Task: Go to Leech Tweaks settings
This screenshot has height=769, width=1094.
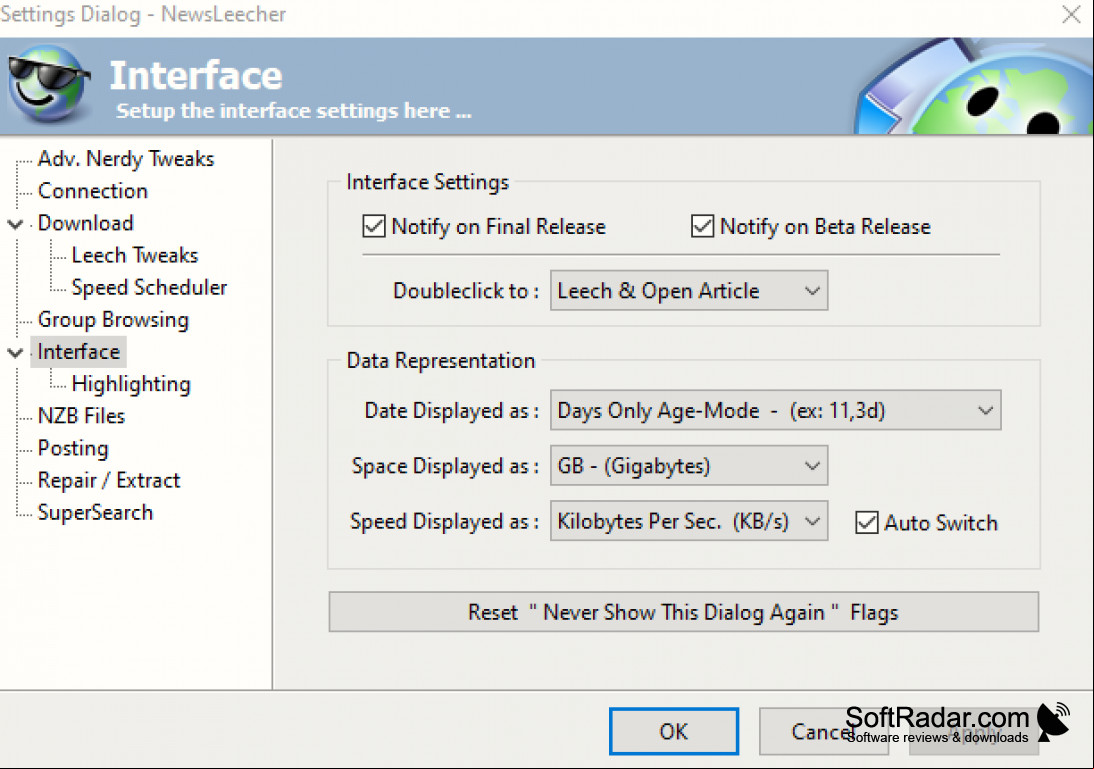Action: tap(135, 255)
